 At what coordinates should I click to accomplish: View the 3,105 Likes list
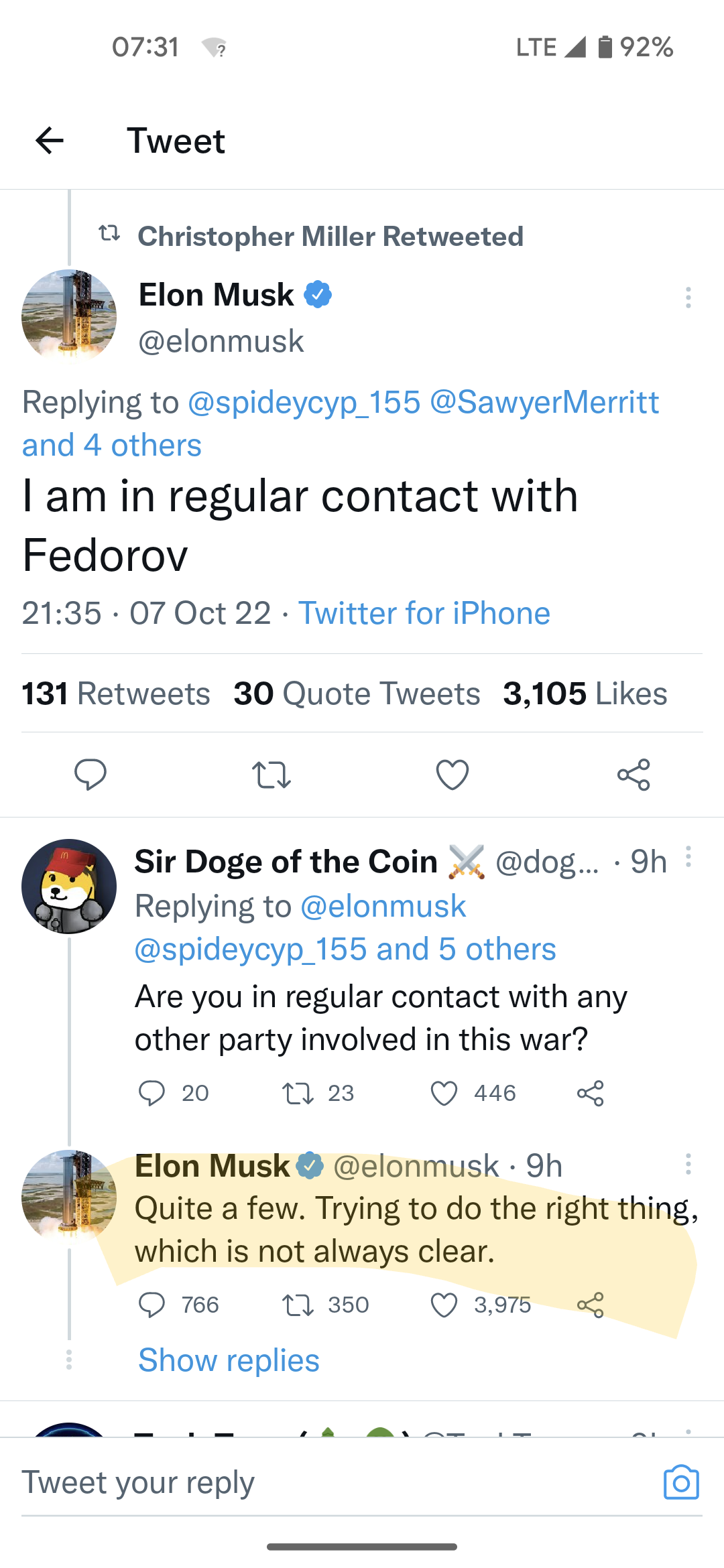click(x=585, y=694)
